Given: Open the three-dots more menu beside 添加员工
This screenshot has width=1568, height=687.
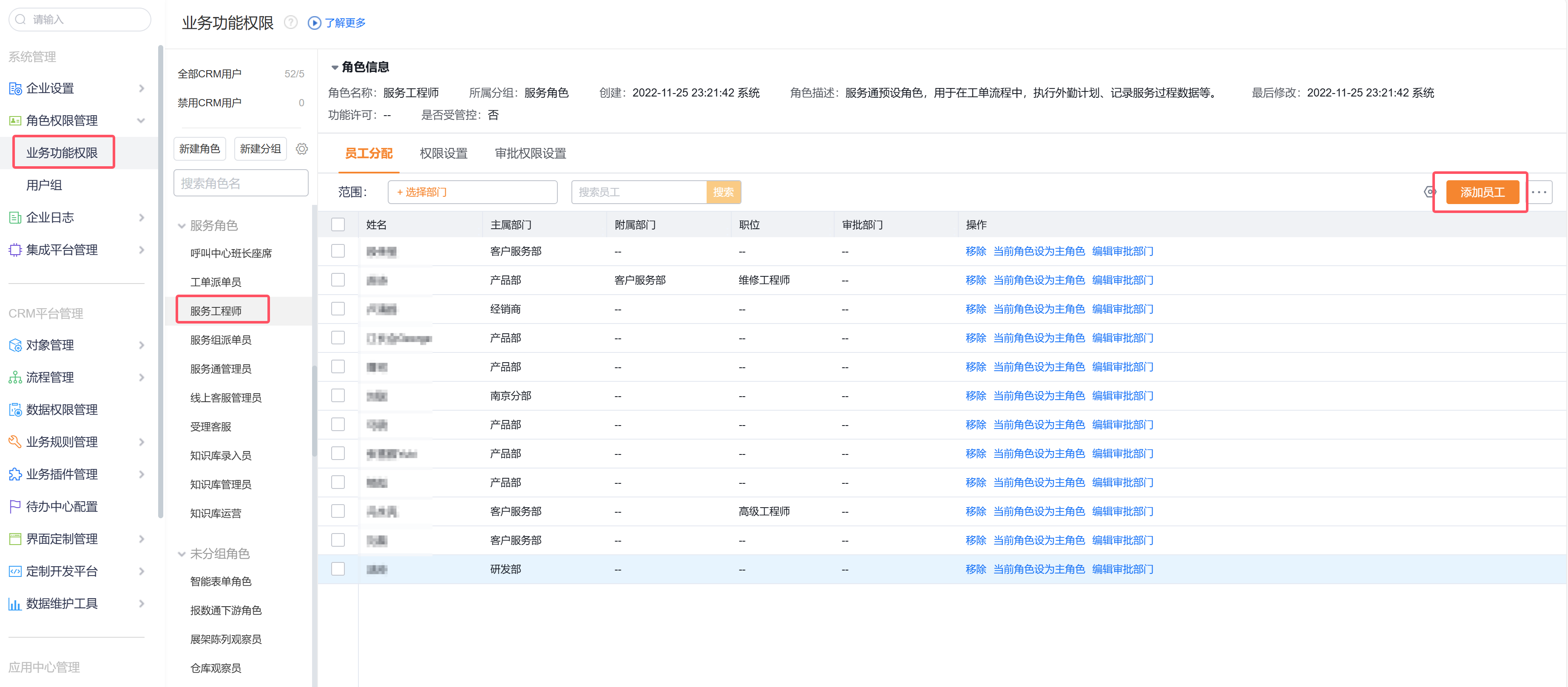Looking at the screenshot, I should click(x=1539, y=192).
